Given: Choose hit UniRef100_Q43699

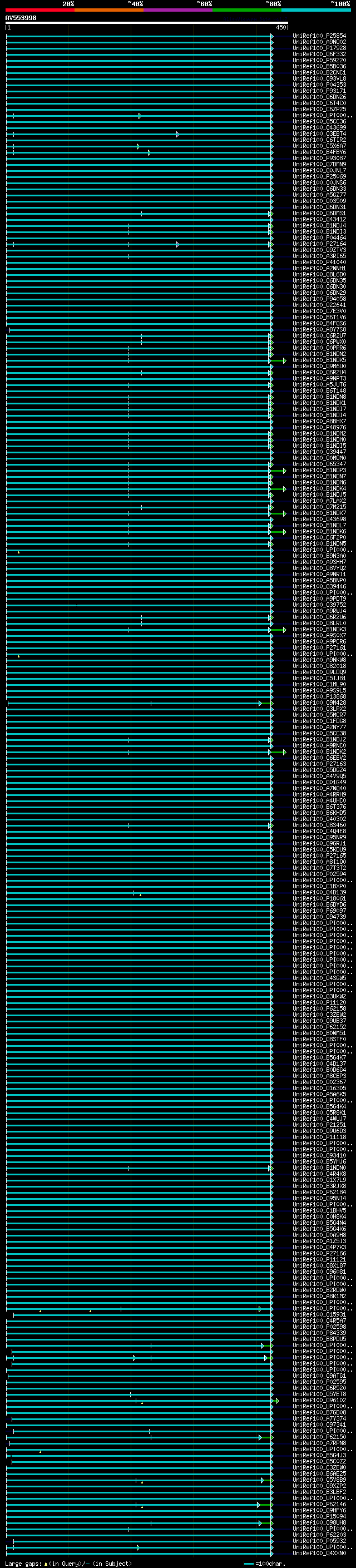Looking at the screenshot, I should [319, 128].
